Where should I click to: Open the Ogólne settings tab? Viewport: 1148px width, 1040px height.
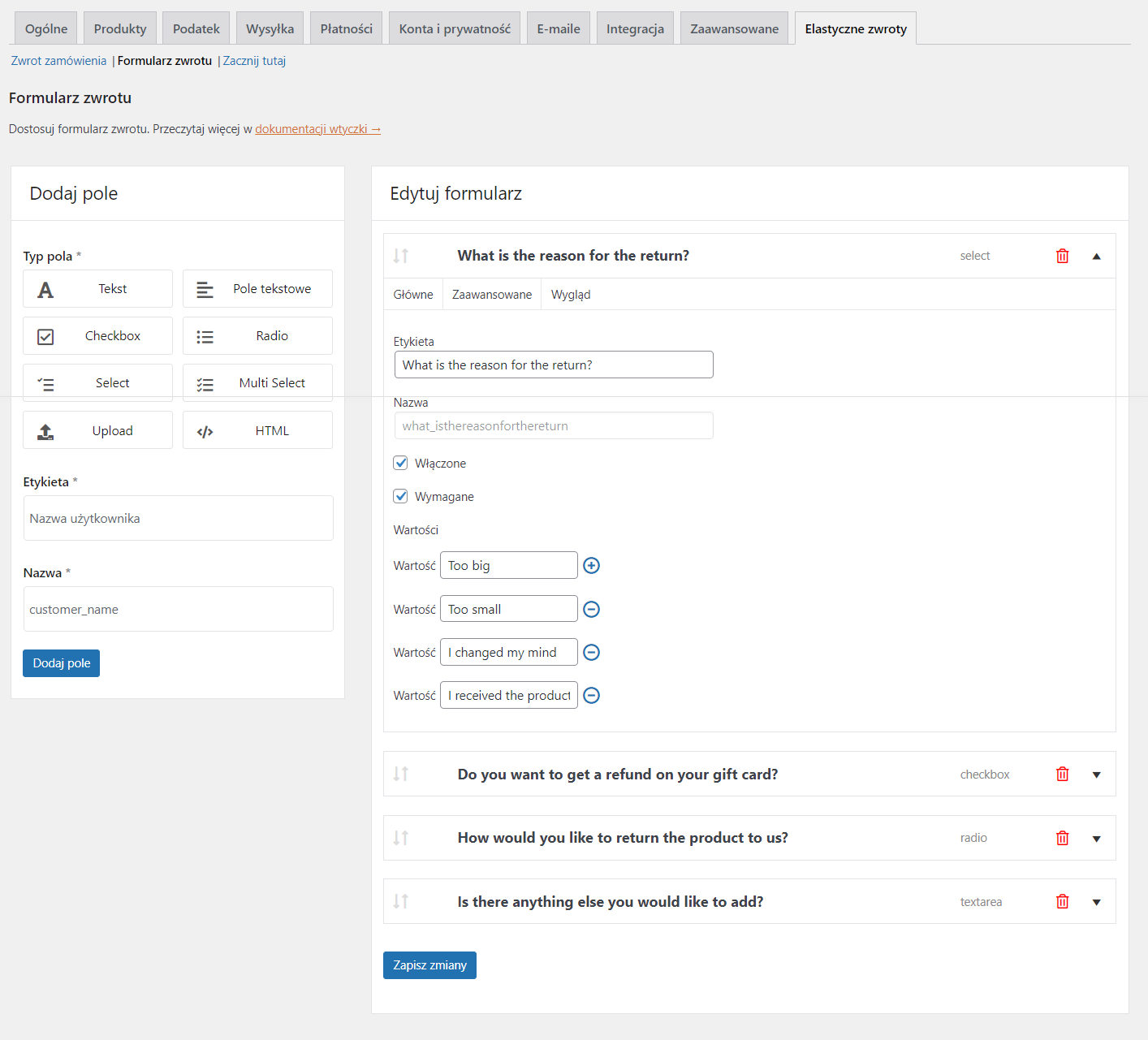pos(46,28)
